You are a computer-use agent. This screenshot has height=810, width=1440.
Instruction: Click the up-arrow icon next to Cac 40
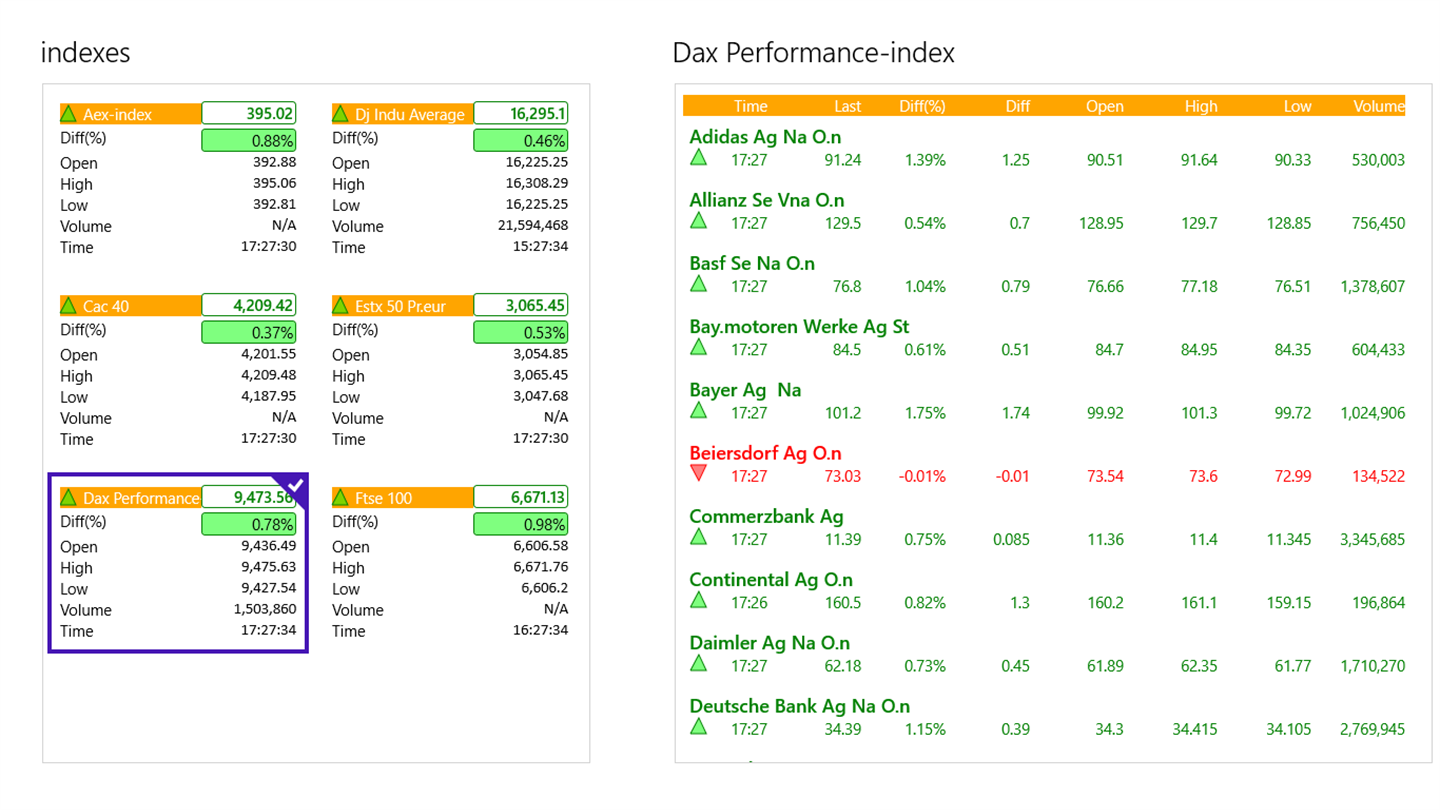tap(69, 306)
